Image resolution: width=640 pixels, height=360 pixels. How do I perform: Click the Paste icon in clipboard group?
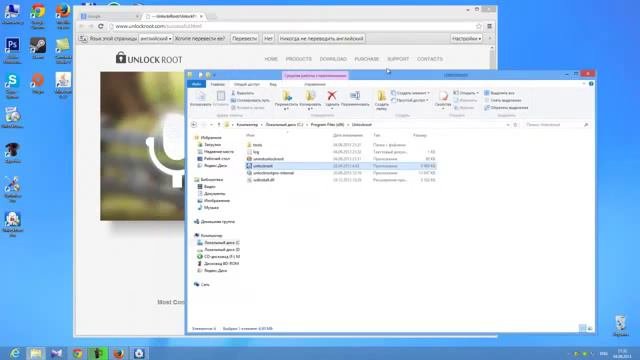coord(220,96)
